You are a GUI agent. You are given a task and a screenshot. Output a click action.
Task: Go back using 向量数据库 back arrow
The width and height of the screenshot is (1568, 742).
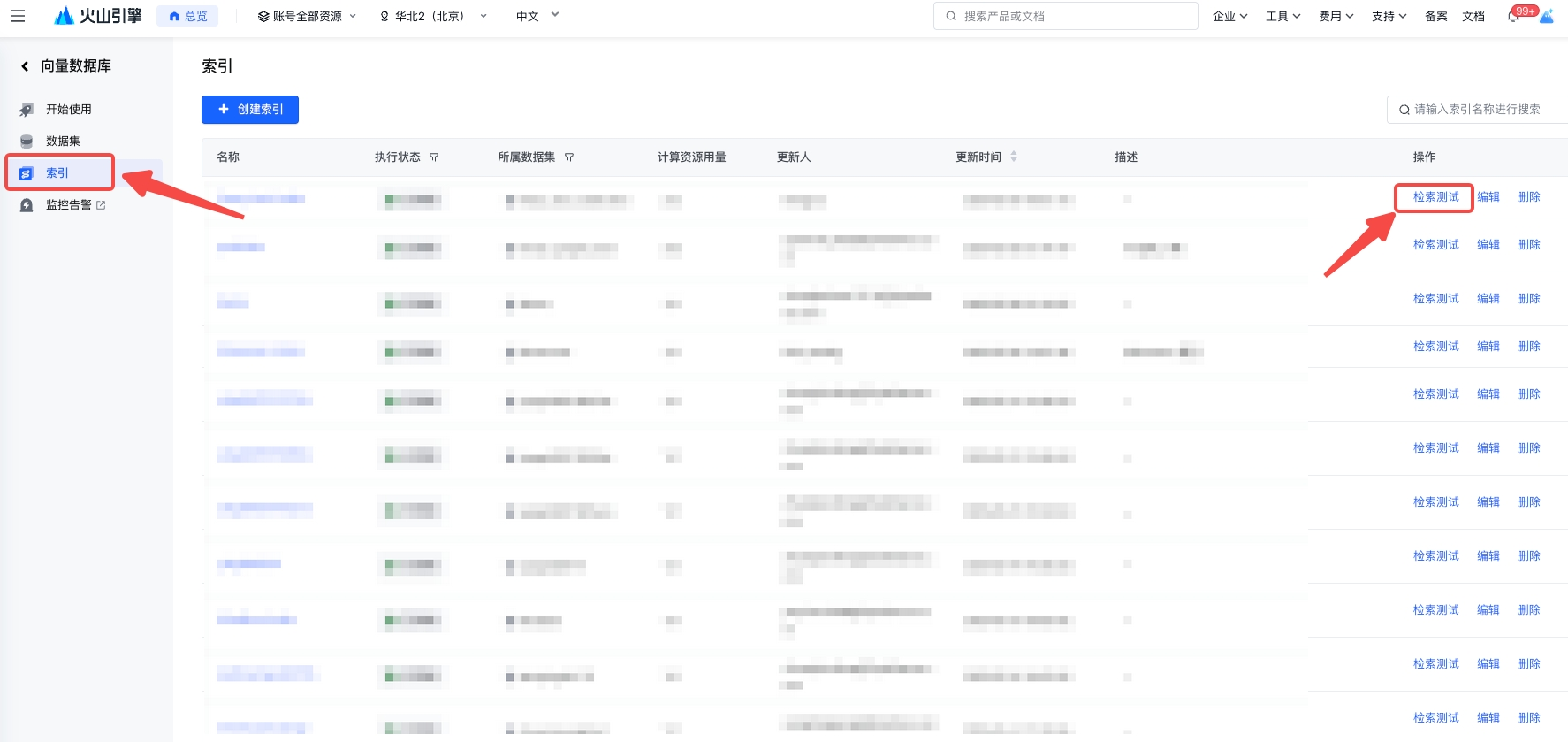click(25, 66)
